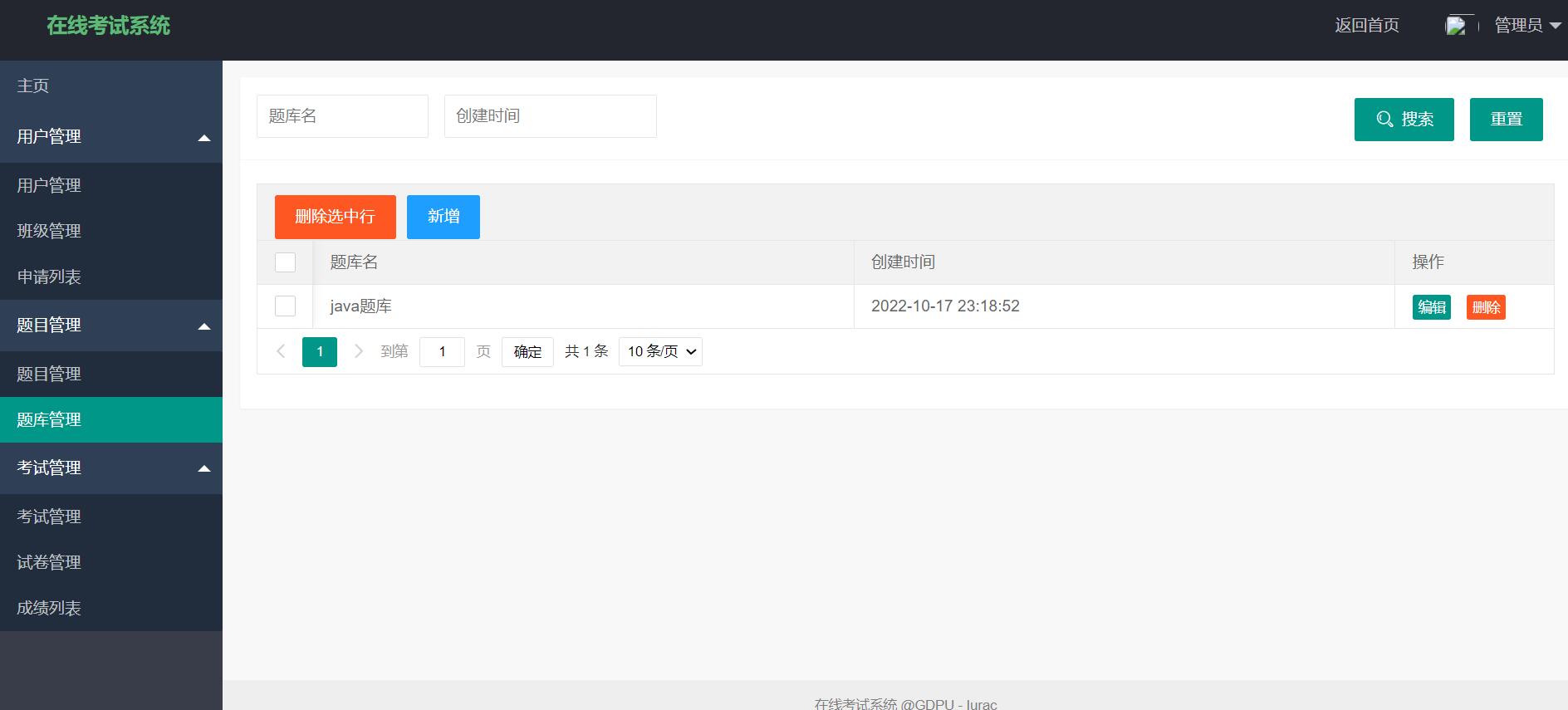Click the 重置 button
This screenshot has height=710, width=1568.
click(x=1506, y=120)
